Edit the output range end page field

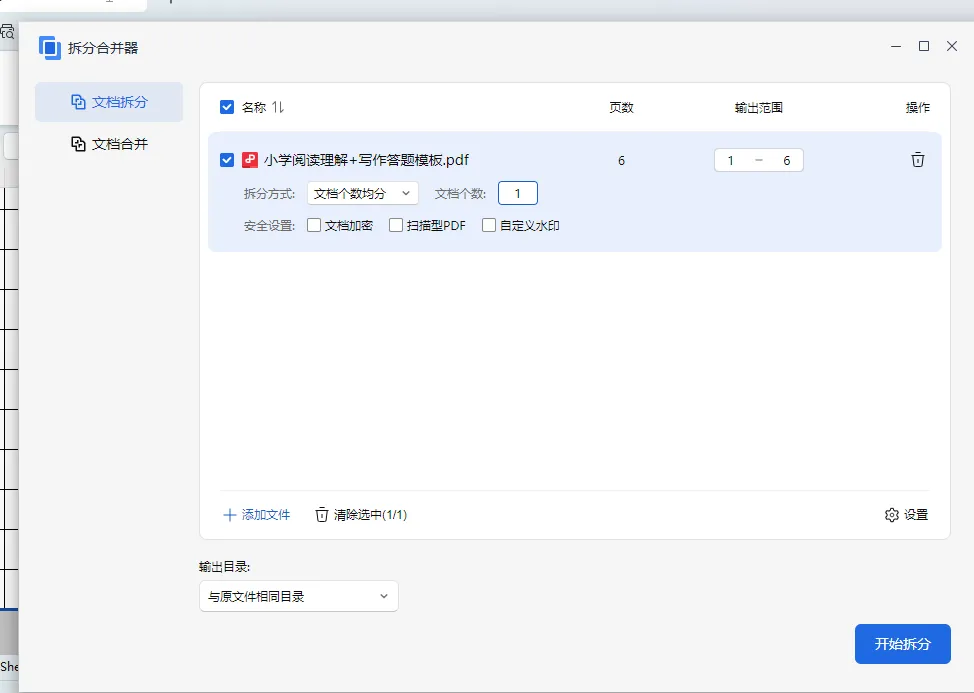(x=786, y=160)
